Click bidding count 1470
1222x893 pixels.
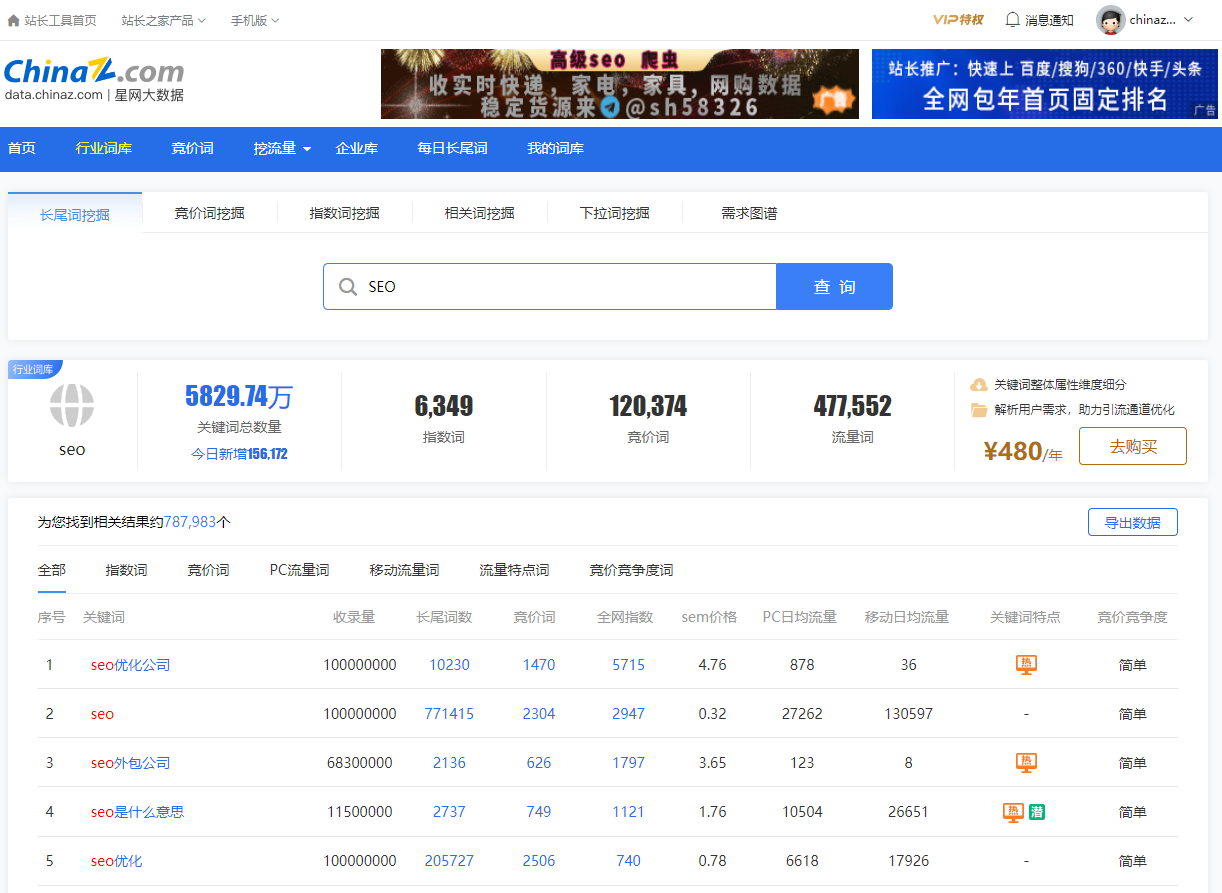click(x=539, y=665)
